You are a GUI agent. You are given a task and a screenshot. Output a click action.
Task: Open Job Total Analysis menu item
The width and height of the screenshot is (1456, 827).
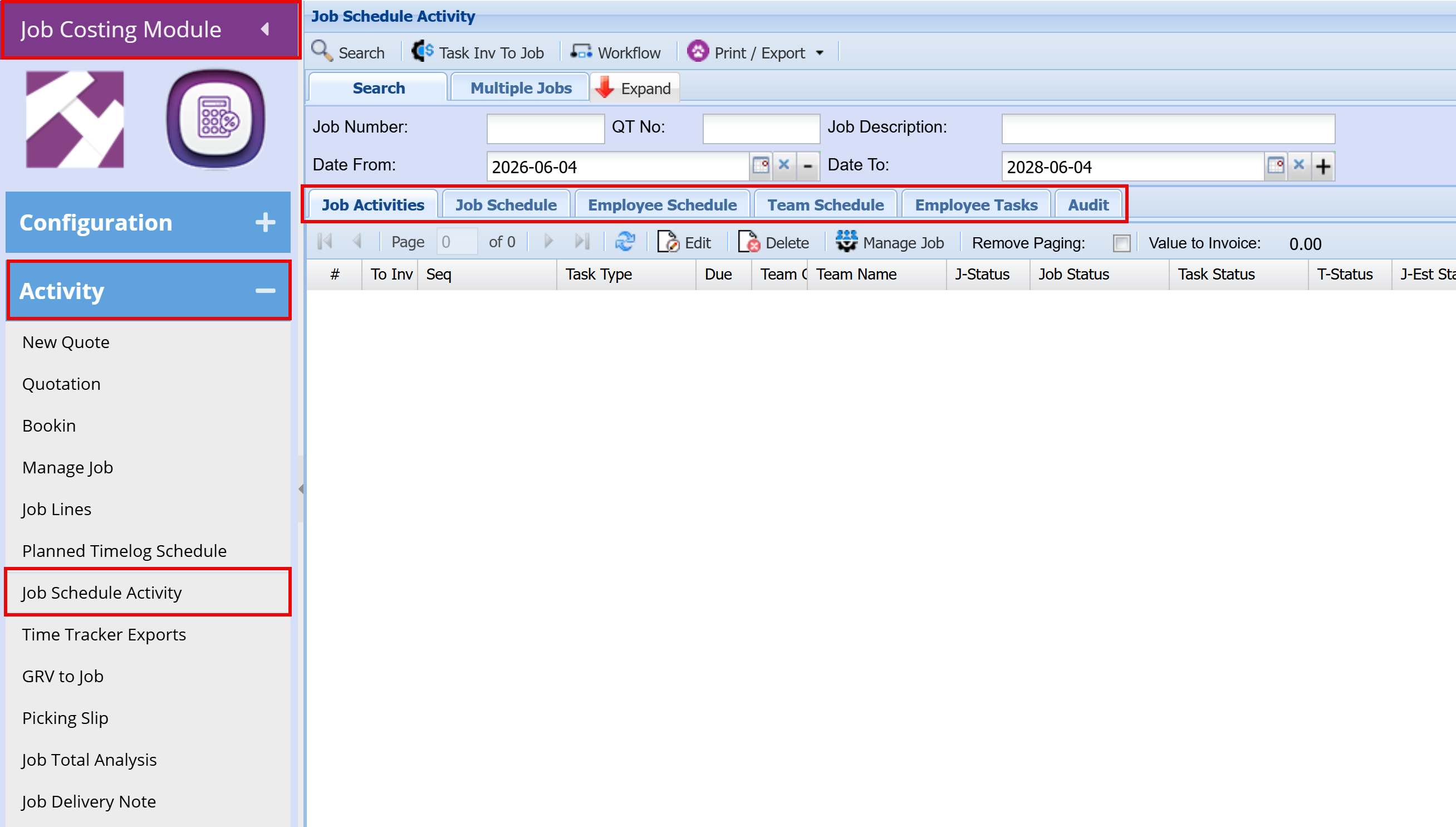(x=90, y=760)
